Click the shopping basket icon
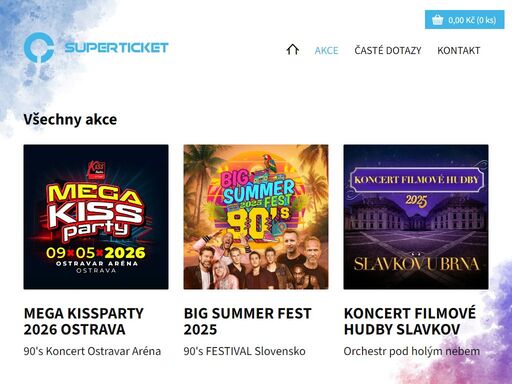Viewport: 512px width, 384px height. pos(438,20)
